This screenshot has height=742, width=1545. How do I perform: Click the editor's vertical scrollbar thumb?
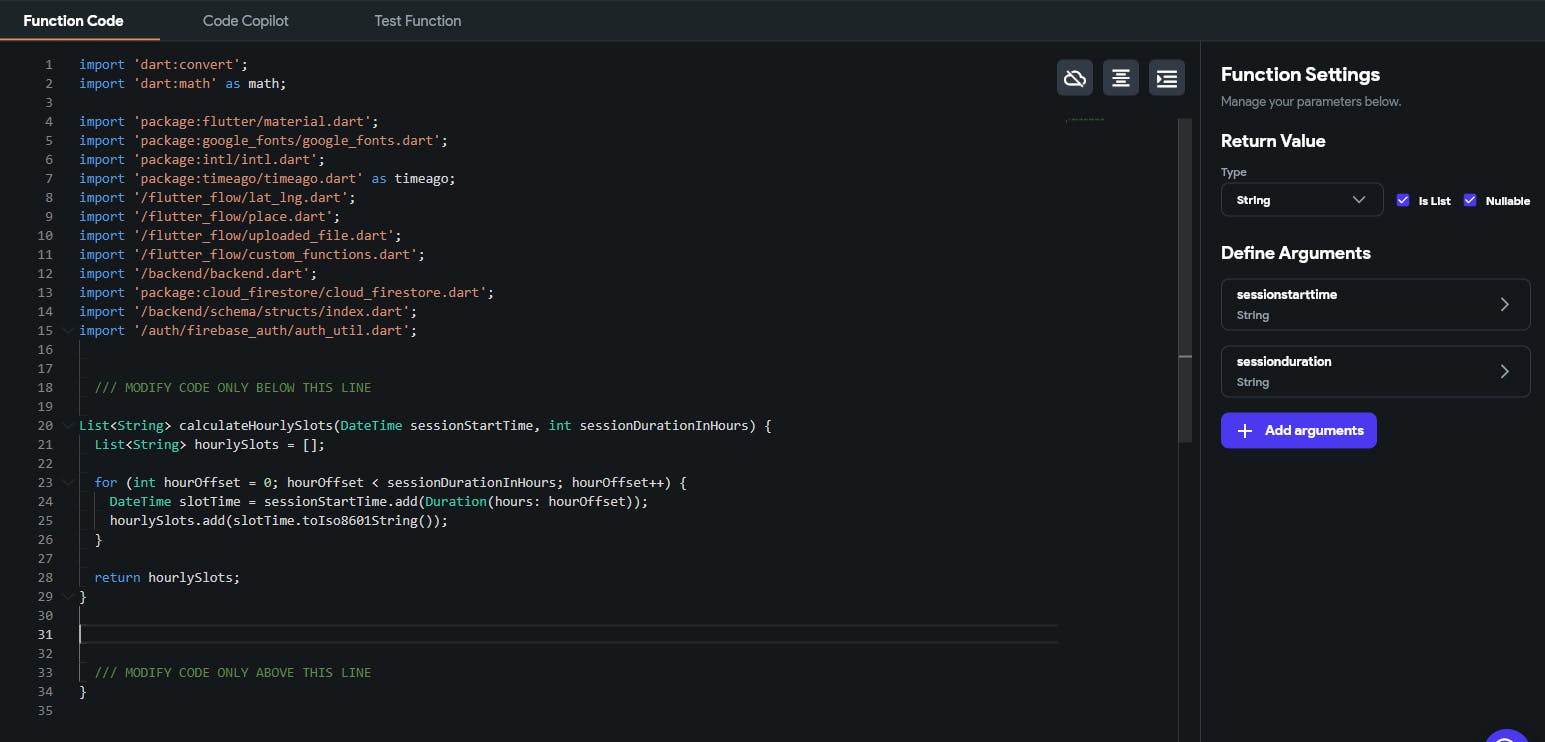point(1185,280)
